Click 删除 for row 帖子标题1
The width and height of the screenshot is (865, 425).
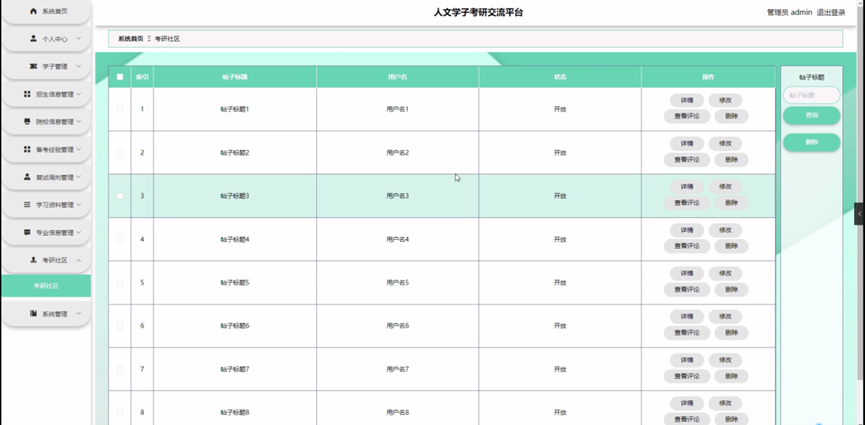coord(731,116)
